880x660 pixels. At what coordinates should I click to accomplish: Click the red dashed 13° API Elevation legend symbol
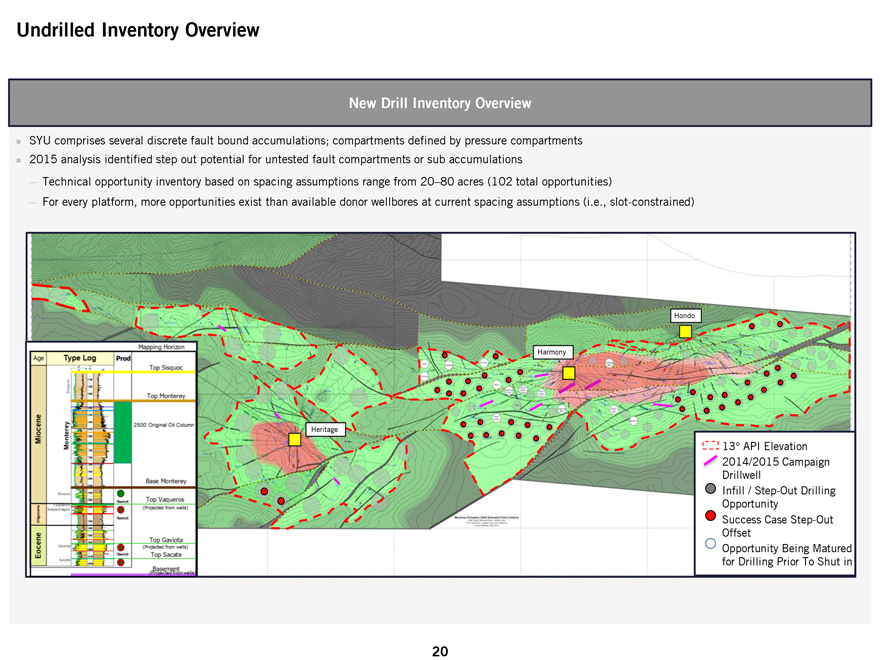click(710, 446)
